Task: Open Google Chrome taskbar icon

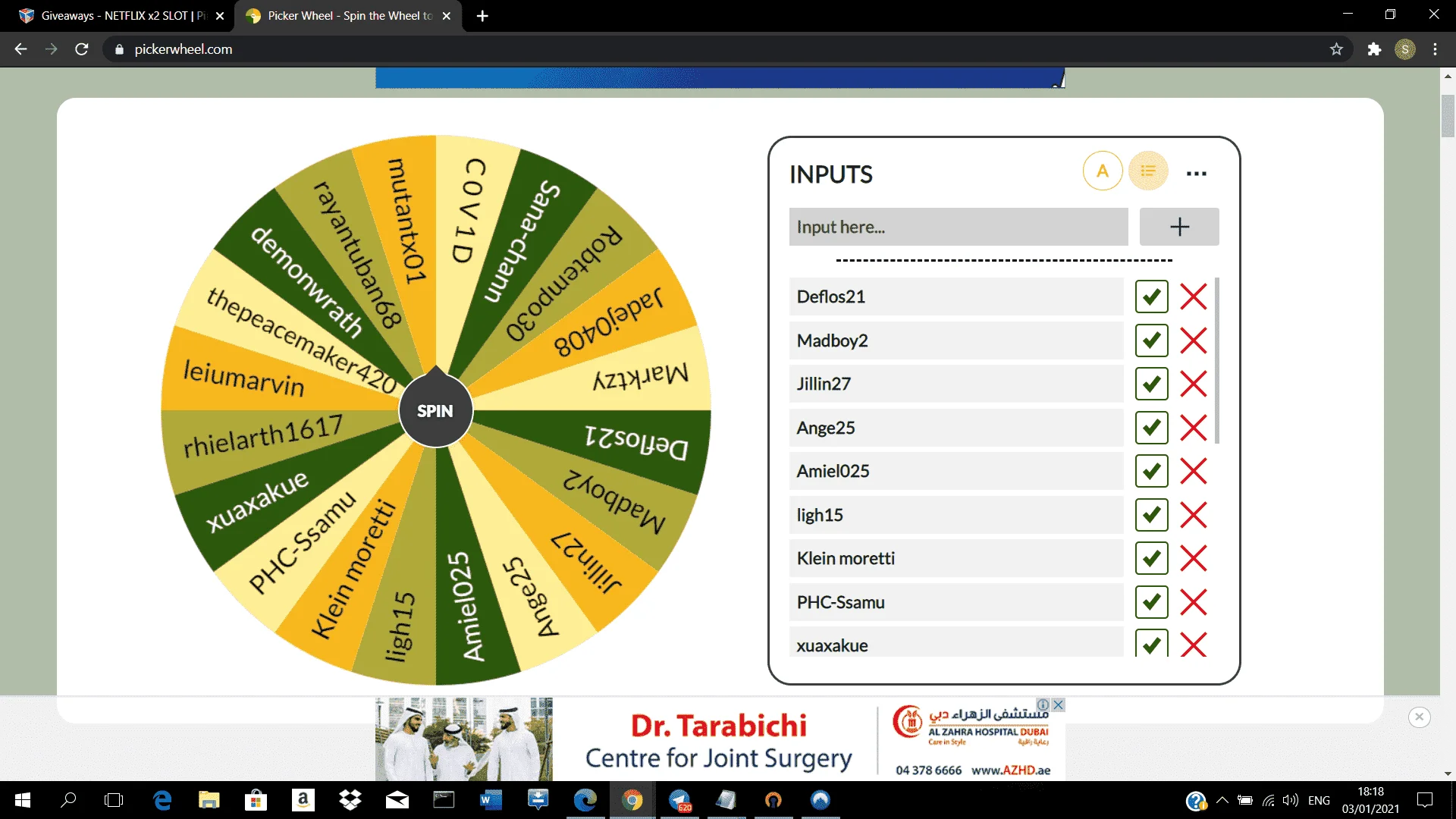Action: coord(632,800)
